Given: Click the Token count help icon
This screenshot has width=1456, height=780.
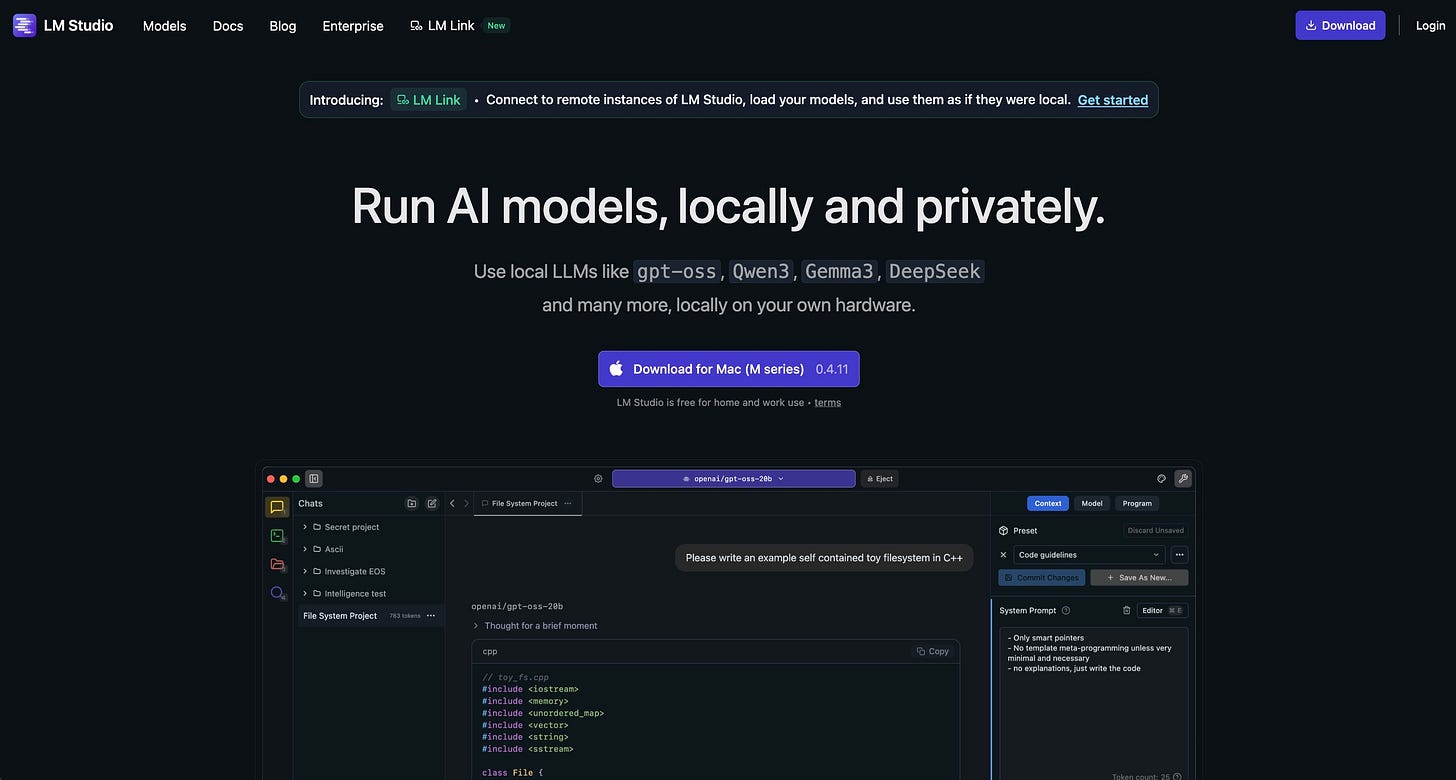Looking at the screenshot, I should 1177,777.
